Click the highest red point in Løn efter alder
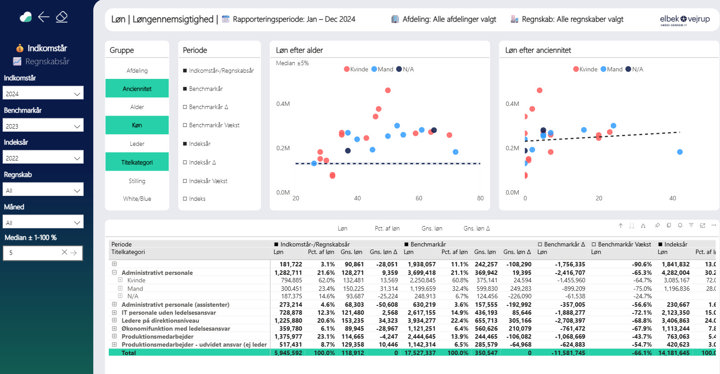 (x=388, y=90)
